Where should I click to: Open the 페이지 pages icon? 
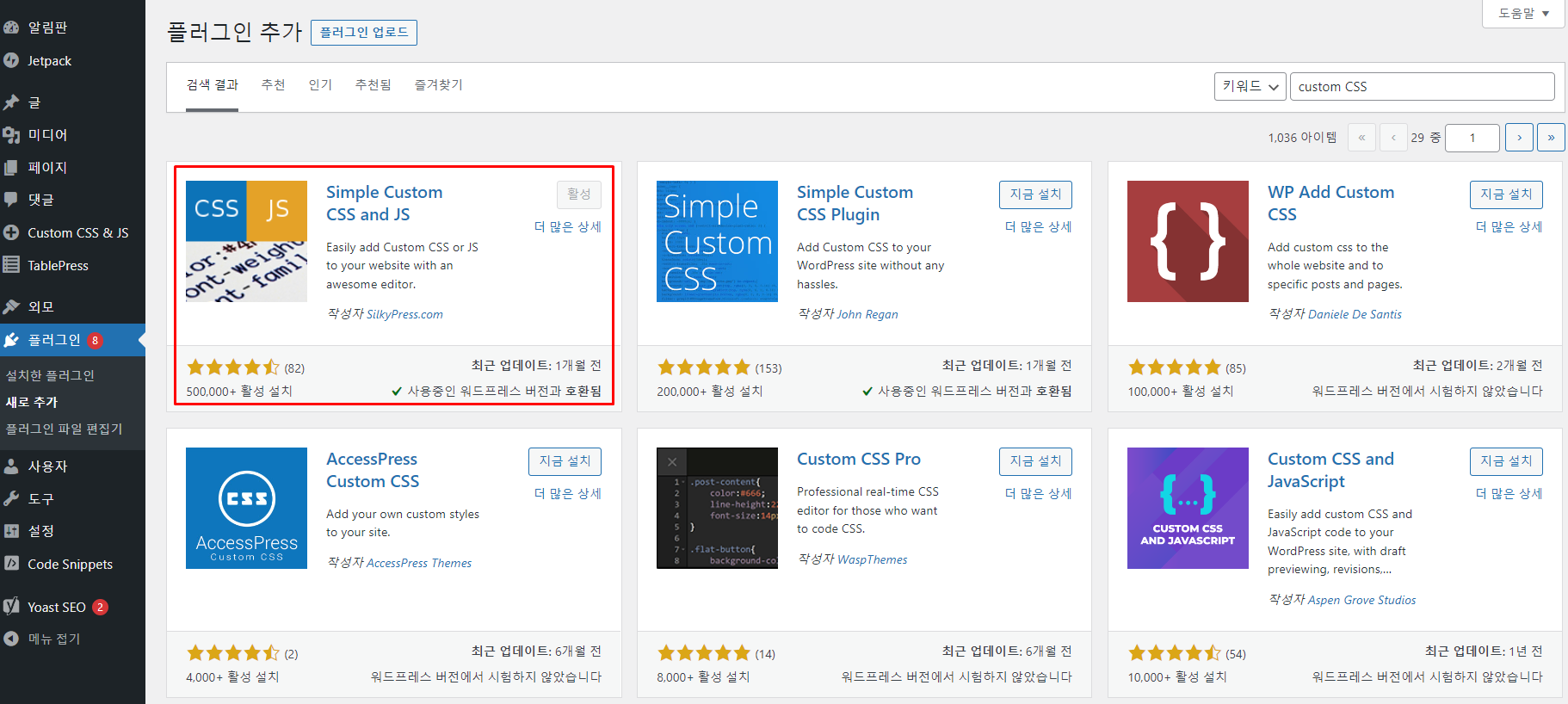(11, 168)
